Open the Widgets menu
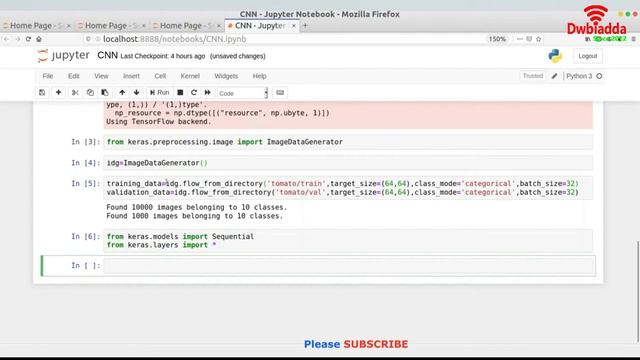This screenshot has height=360, width=640. 226,76
